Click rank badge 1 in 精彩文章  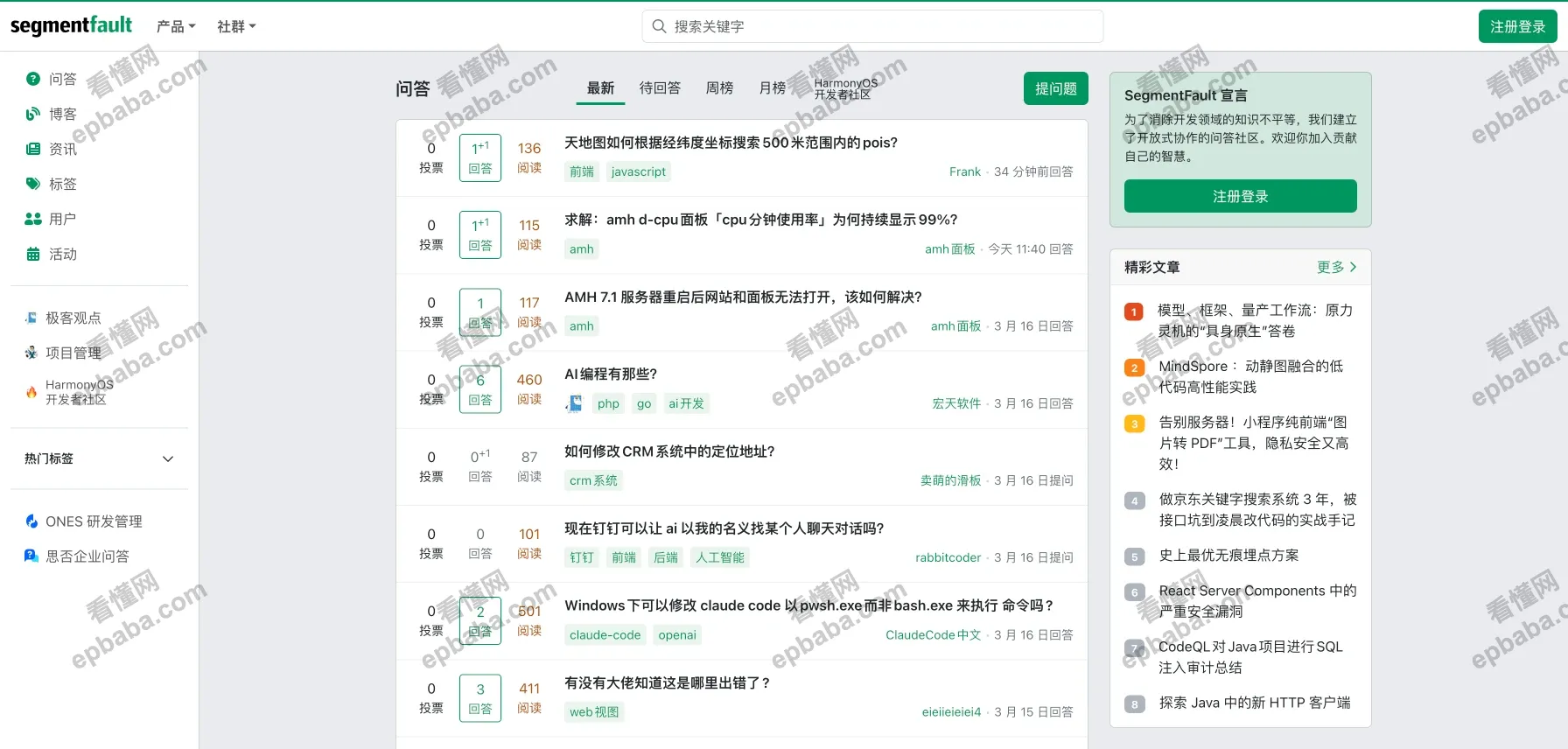tap(1134, 311)
